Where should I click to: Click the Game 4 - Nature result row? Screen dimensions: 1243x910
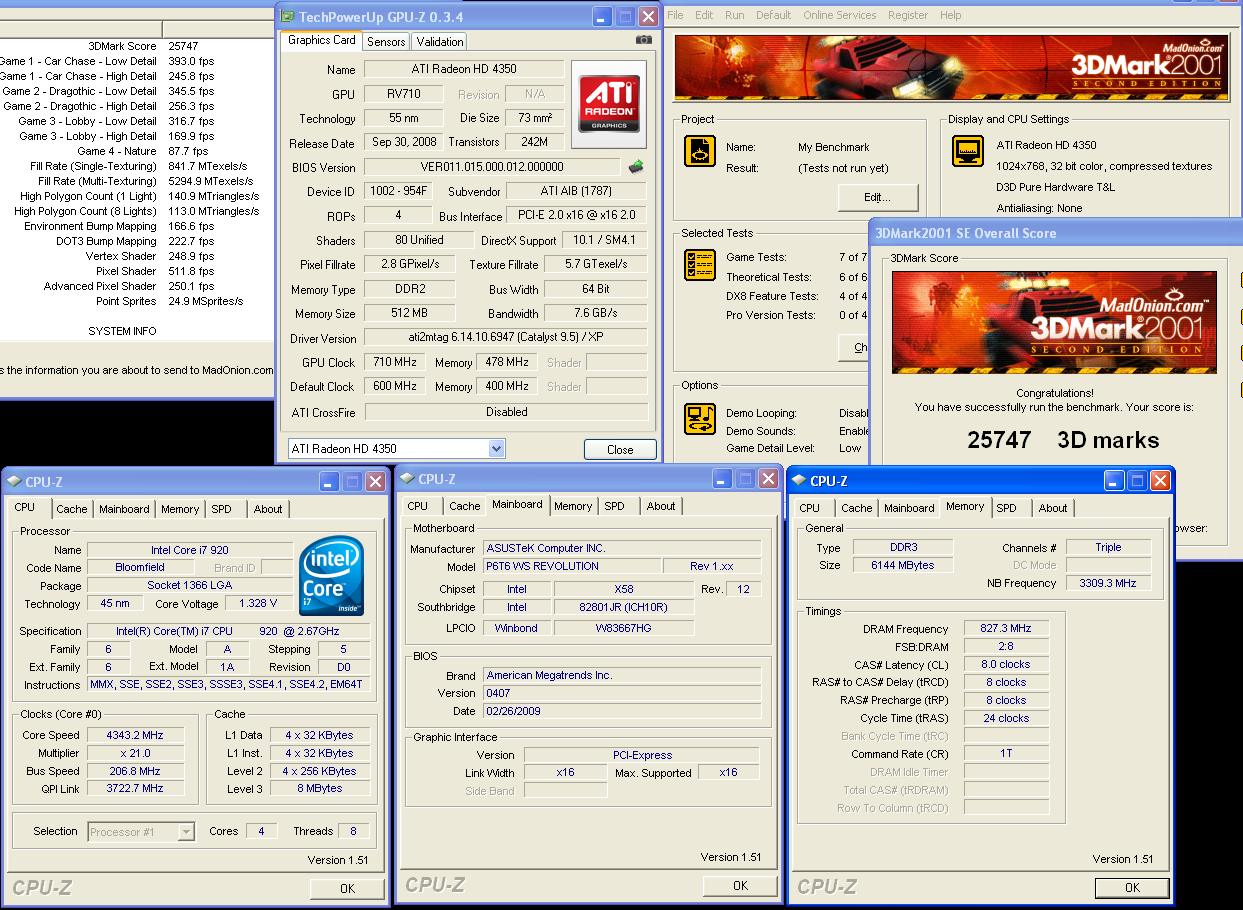143,151
